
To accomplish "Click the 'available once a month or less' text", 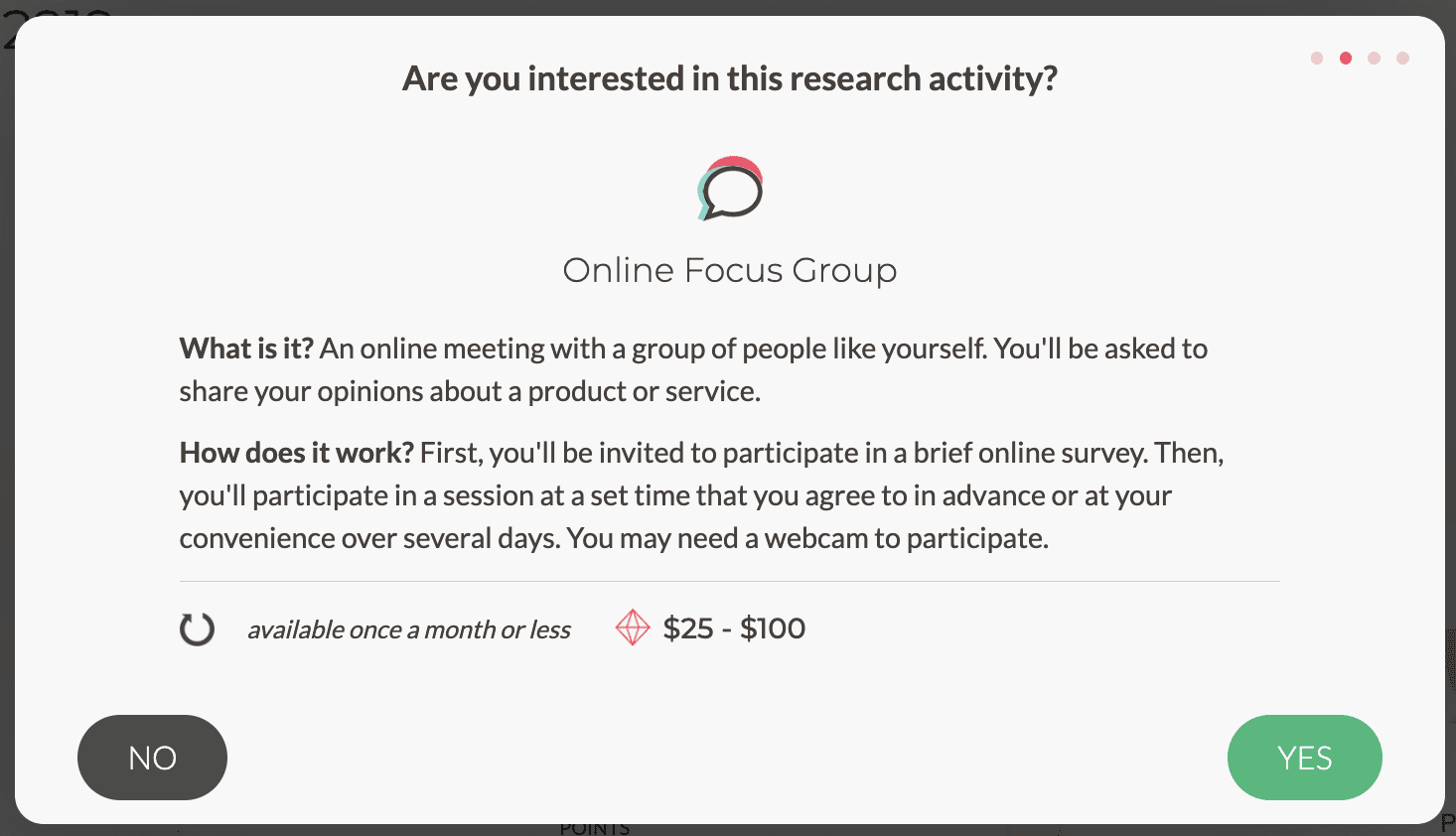I will pos(408,629).
